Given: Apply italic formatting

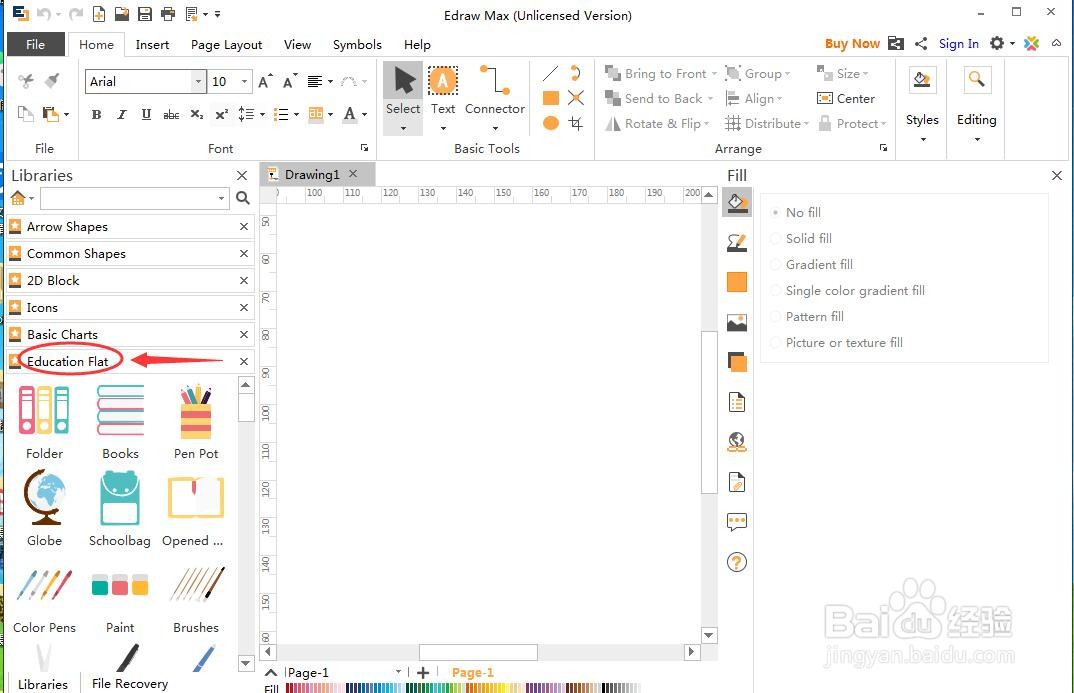Looking at the screenshot, I should [121, 114].
